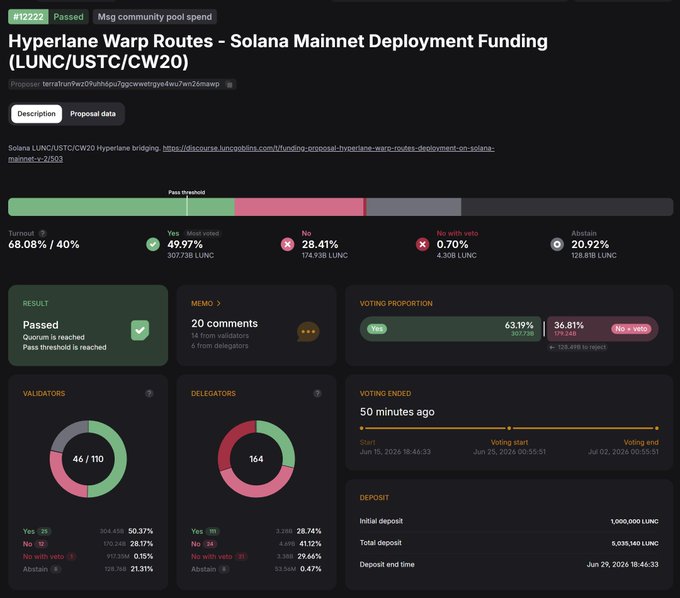Click the validators Abstain row 21.31%
Image resolution: width=680 pixels, height=598 pixels.
click(x=88, y=569)
